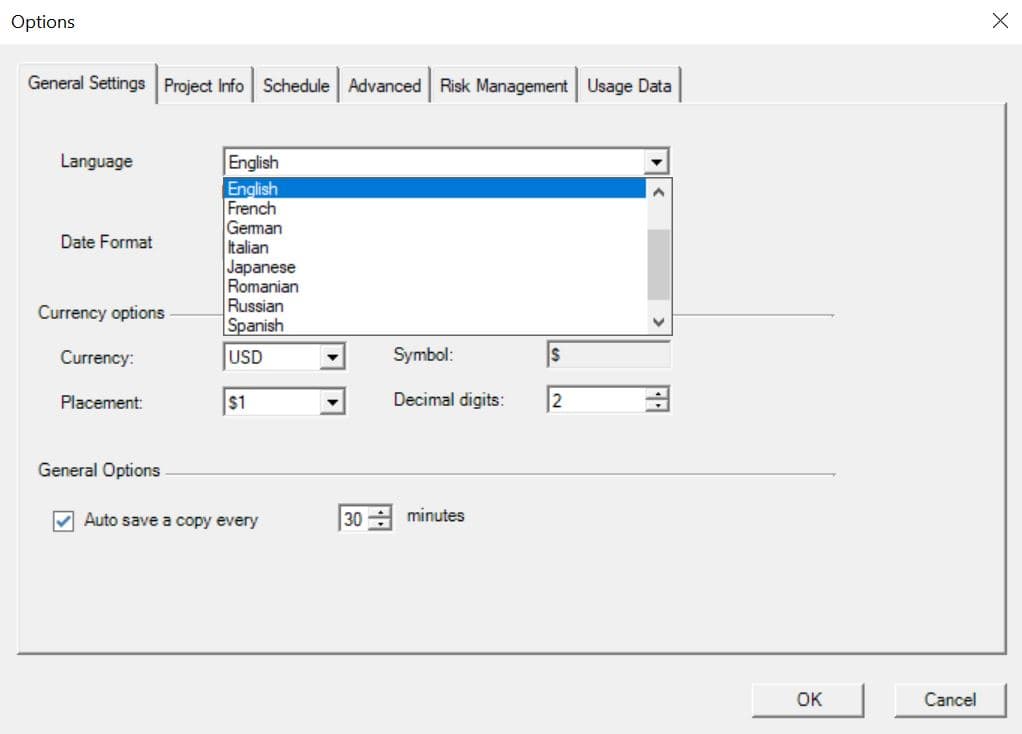The width and height of the screenshot is (1022, 734).
Task: Open the Usage Data tab
Action: coord(629,86)
